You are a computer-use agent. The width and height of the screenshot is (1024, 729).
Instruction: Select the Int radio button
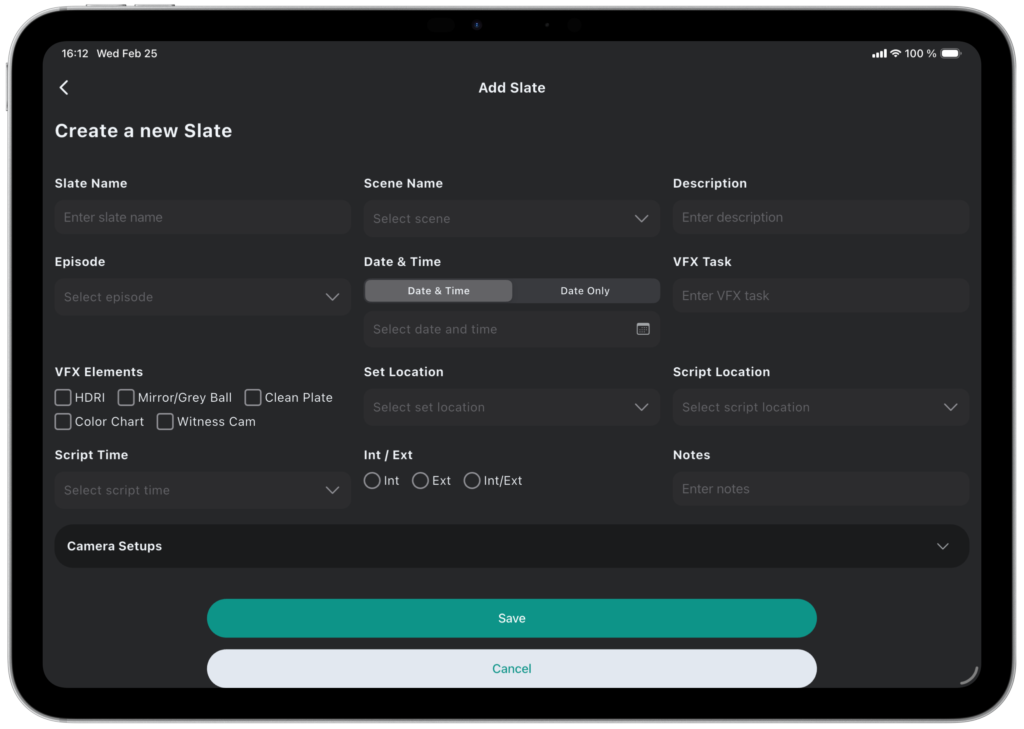coord(372,481)
